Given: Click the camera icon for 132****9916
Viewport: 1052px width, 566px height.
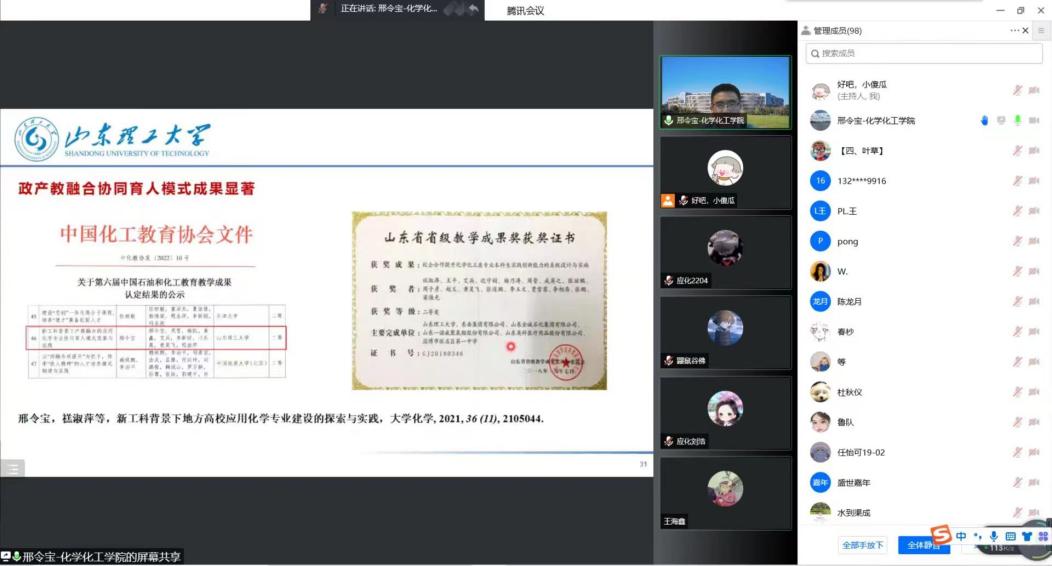Looking at the screenshot, I should coord(1034,181).
